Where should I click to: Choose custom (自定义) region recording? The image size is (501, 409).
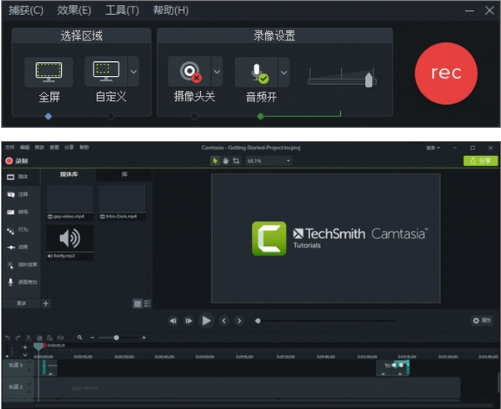point(106,71)
